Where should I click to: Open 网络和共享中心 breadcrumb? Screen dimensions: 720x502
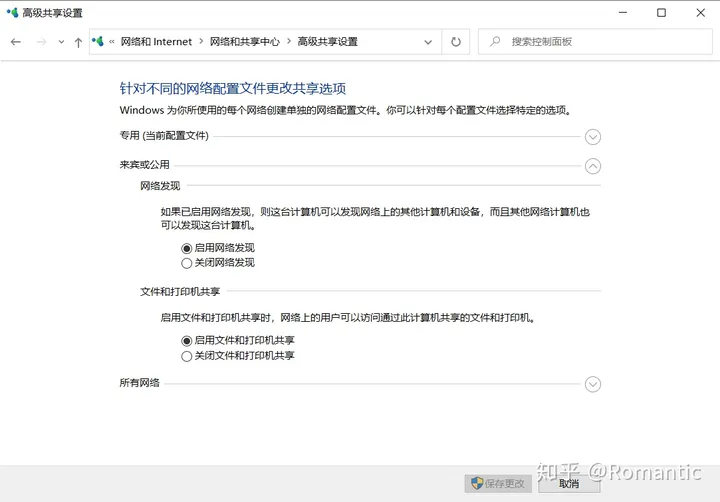pos(244,42)
